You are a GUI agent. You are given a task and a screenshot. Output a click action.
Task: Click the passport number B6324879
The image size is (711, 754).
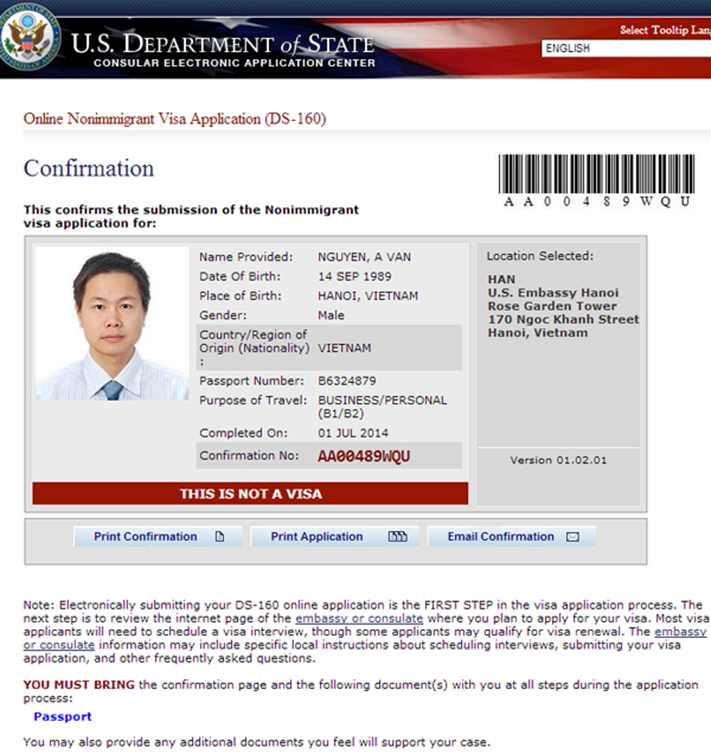pyautogui.click(x=347, y=381)
